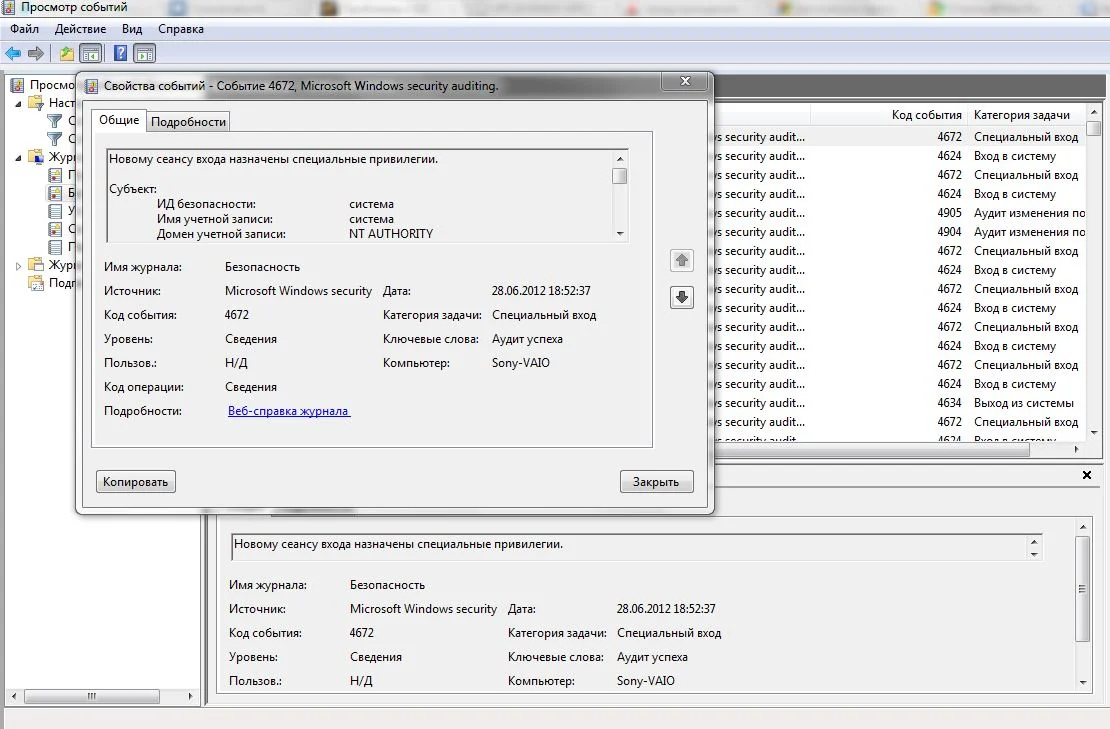This screenshot has height=729, width=1110.
Task: Click the System log icon labeled С under Журналы
Action: [55, 229]
